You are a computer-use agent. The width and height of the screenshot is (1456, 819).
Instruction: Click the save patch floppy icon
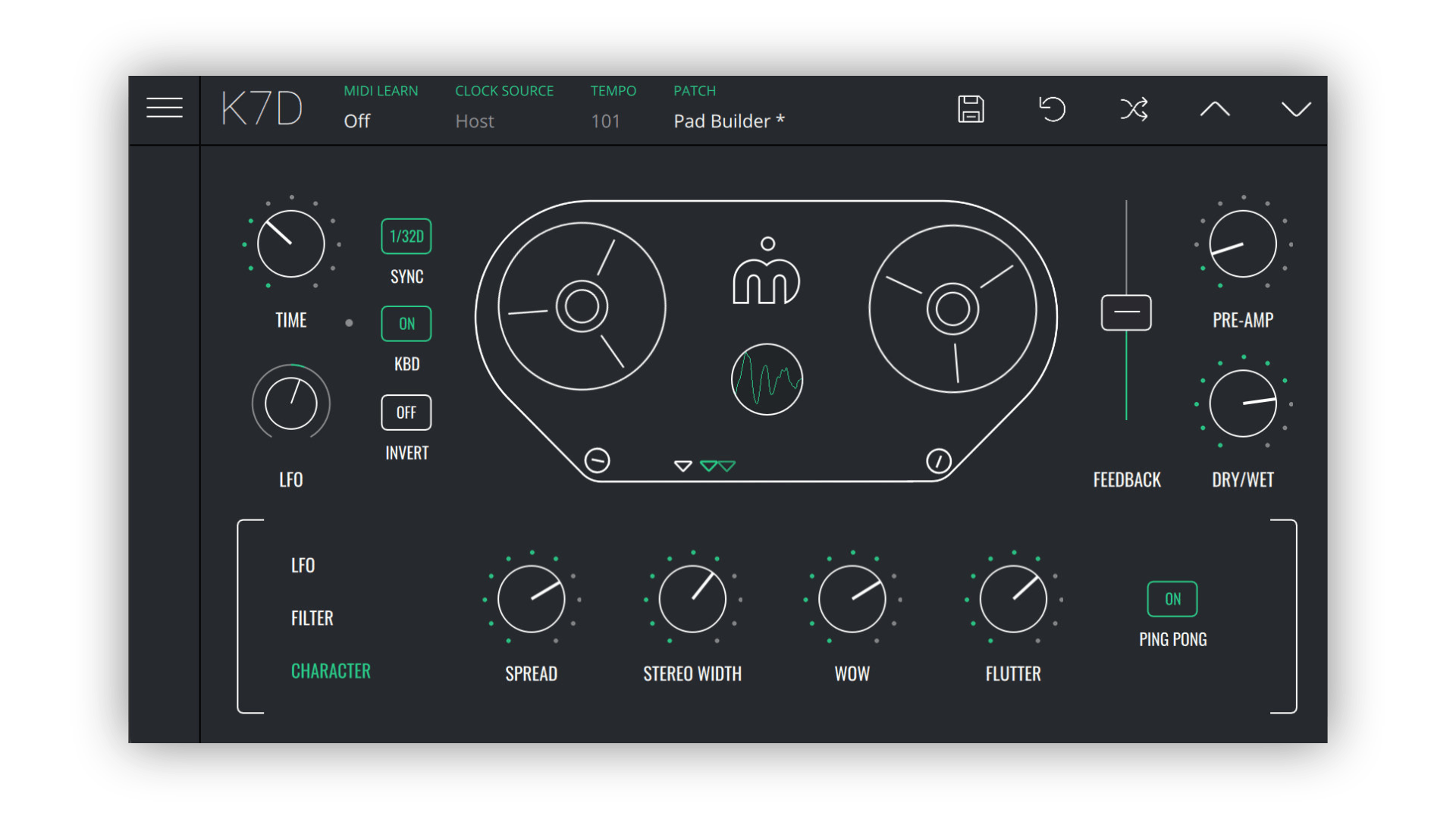click(971, 109)
